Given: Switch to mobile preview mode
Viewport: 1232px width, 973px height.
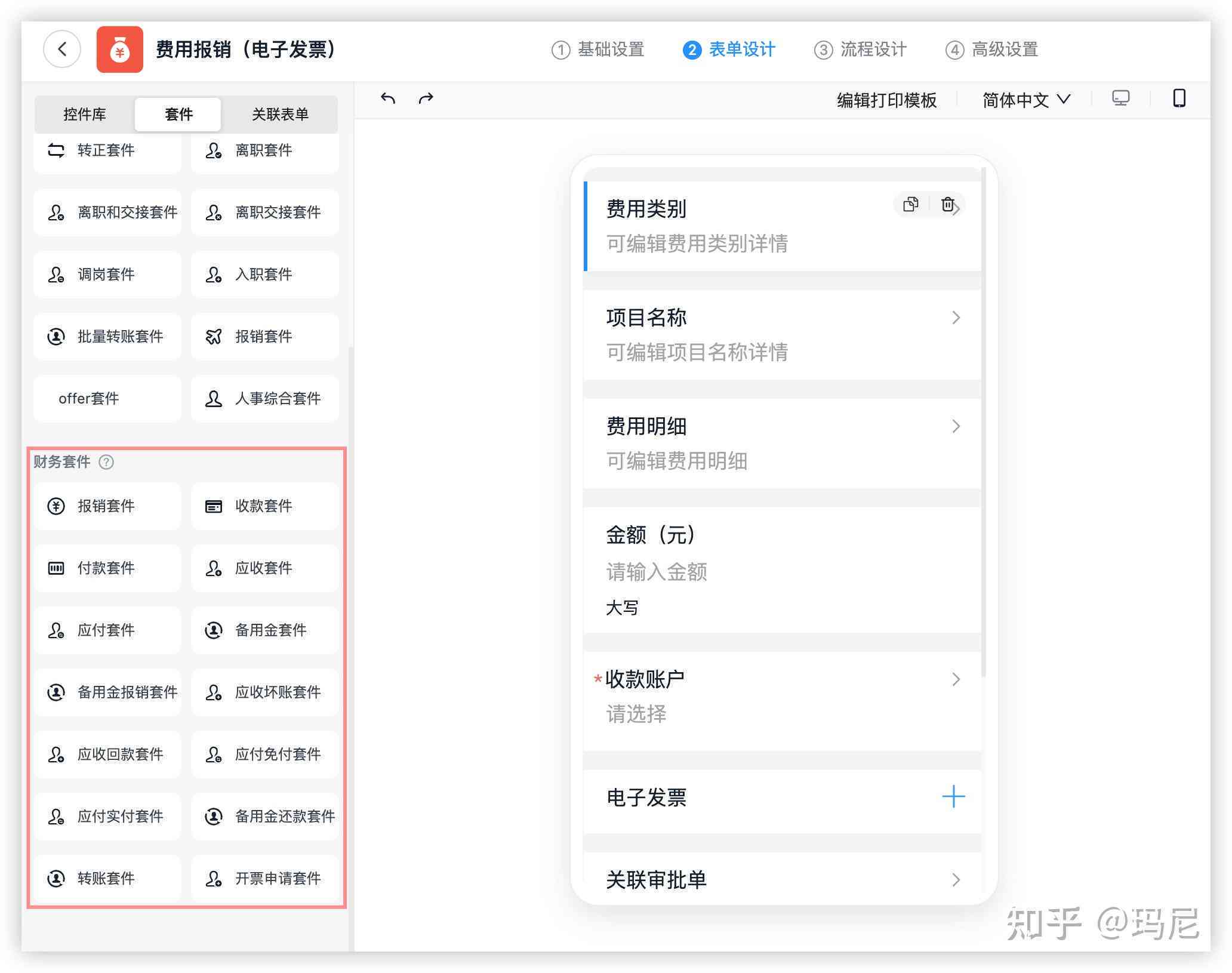Looking at the screenshot, I should click(1179, 98).
